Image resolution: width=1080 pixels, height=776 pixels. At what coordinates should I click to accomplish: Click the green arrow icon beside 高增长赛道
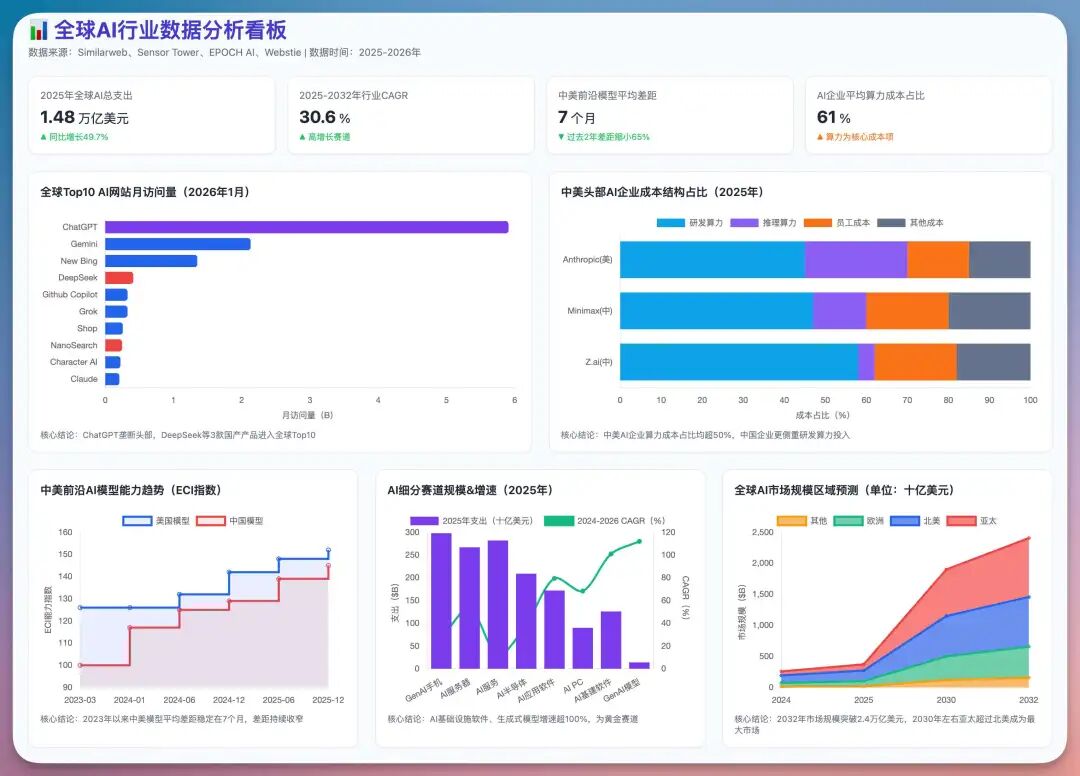(x=300, y=137)
